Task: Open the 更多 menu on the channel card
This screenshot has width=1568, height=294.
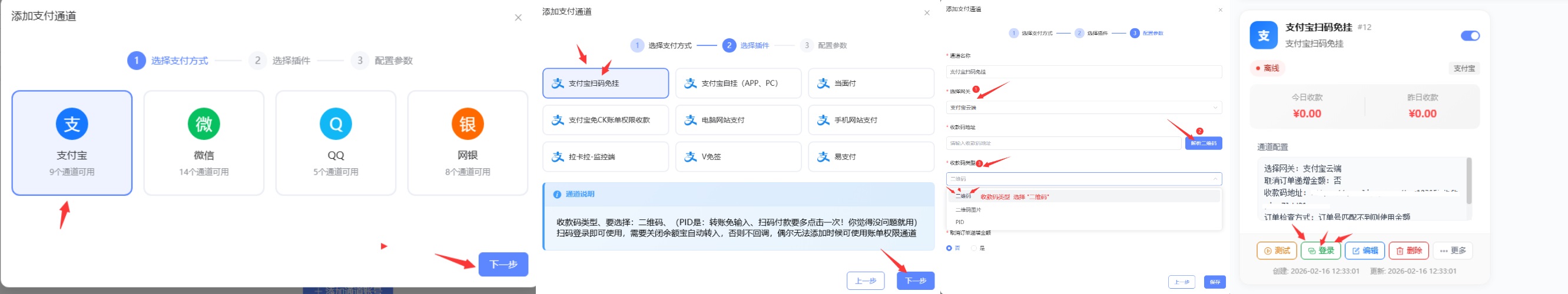Action: tap(1453, 251)
